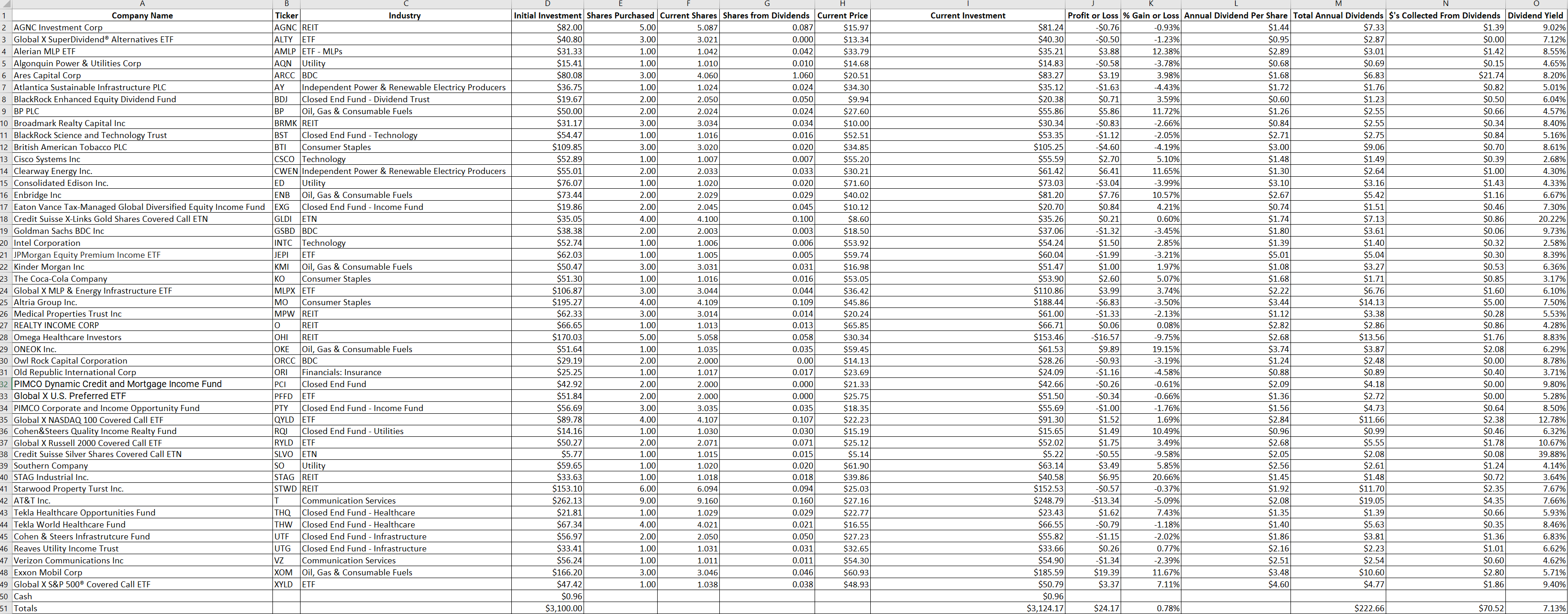Select the 'Shares Purchased' header cell
1568x614 pixels.
[x=621, y=15]
